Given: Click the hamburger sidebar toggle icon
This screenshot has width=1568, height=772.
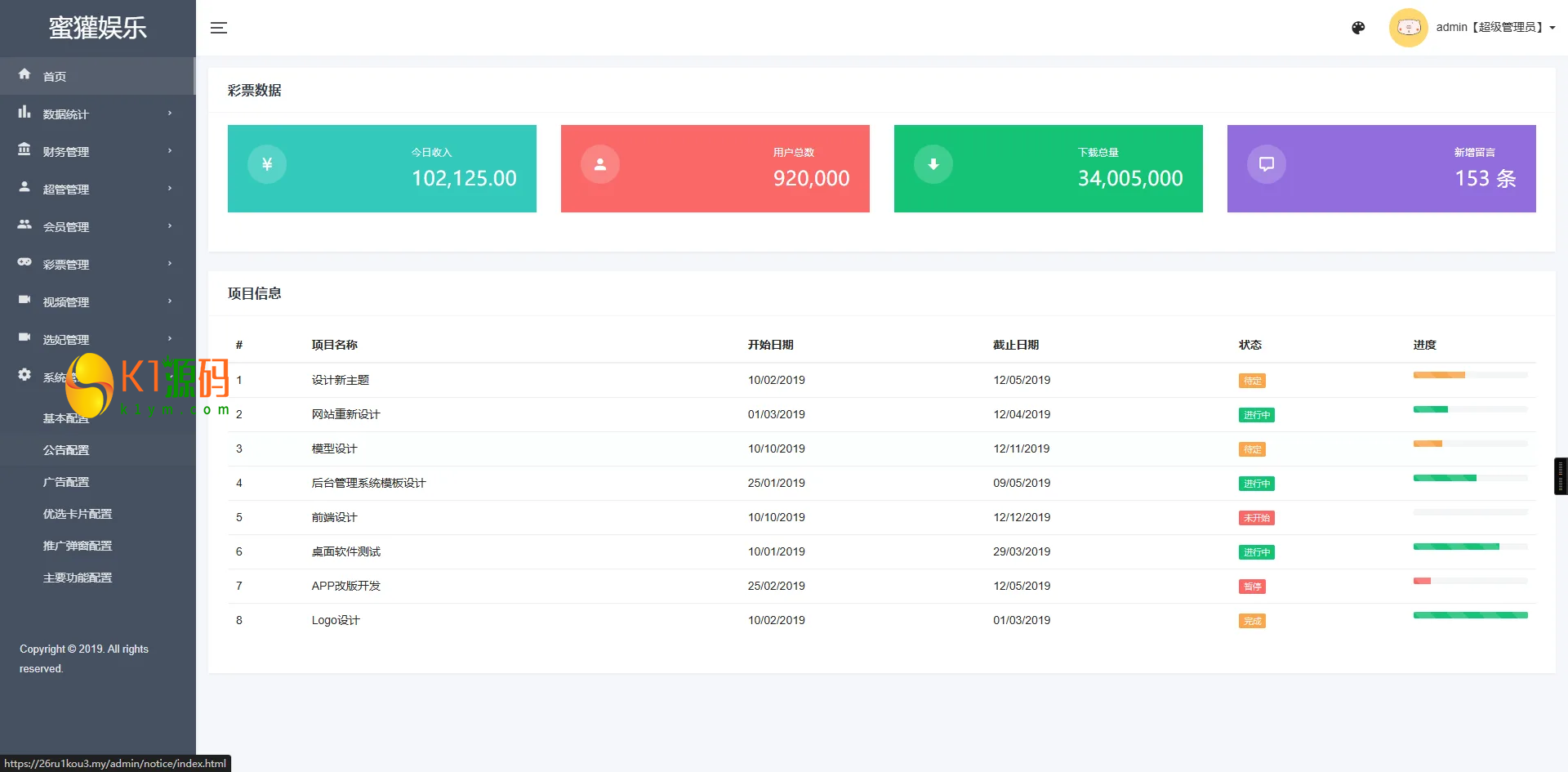Looking at the screenshot, I should 218,28.
